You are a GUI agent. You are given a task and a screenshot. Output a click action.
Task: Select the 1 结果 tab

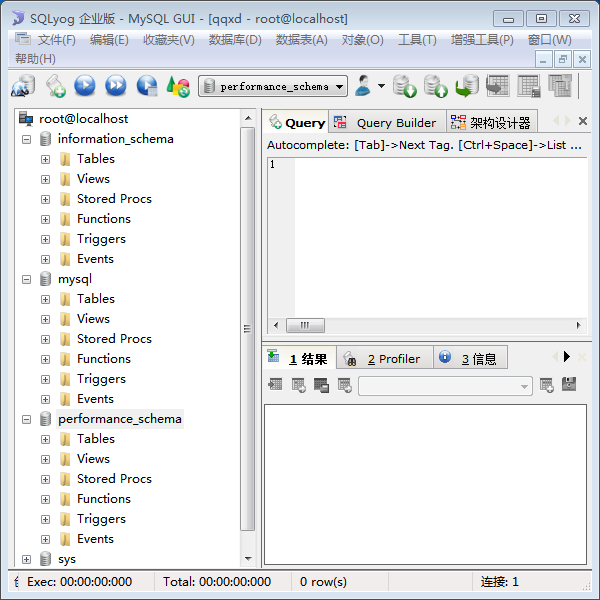point(299,358)
